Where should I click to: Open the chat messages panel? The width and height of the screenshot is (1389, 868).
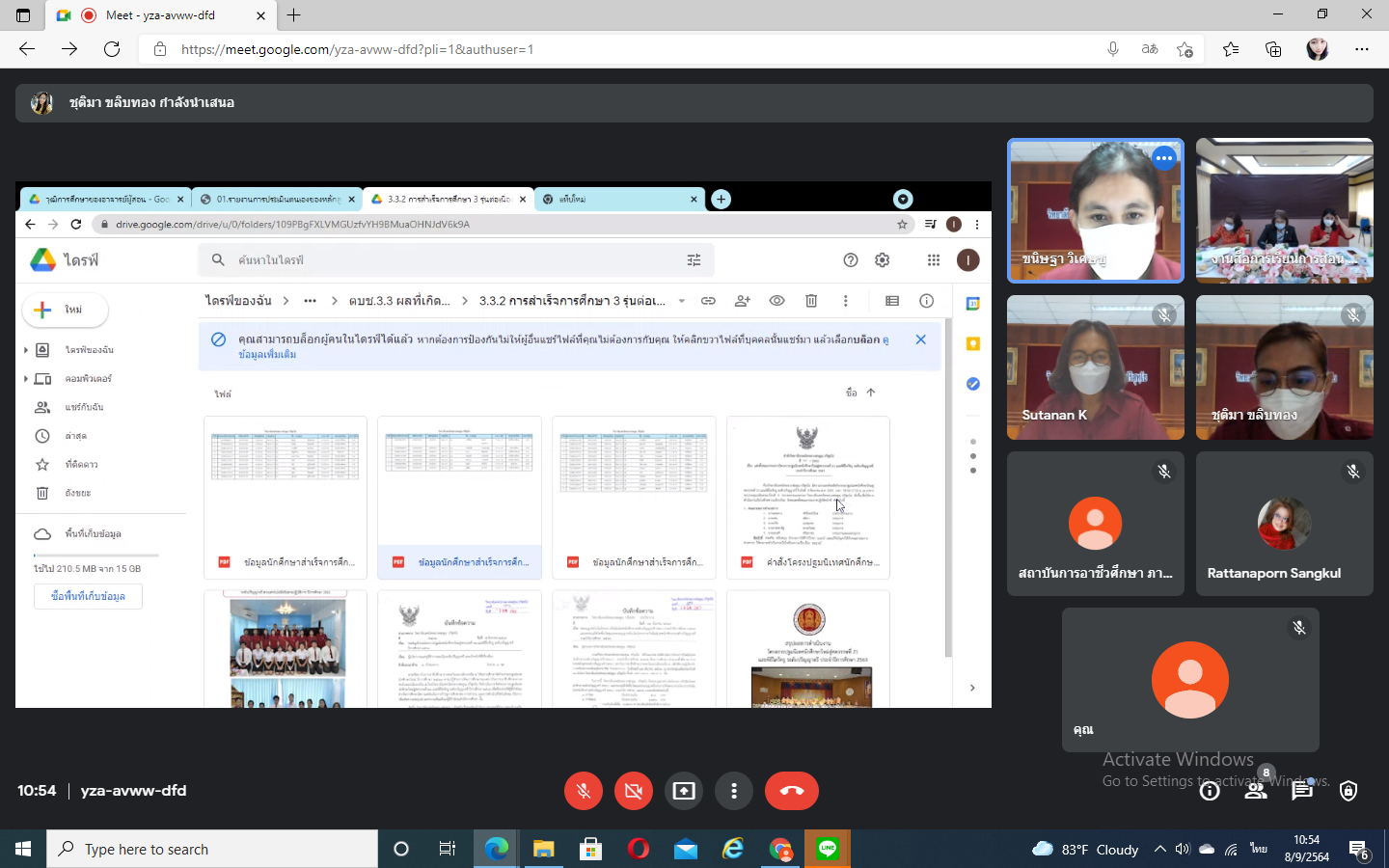1302,791
